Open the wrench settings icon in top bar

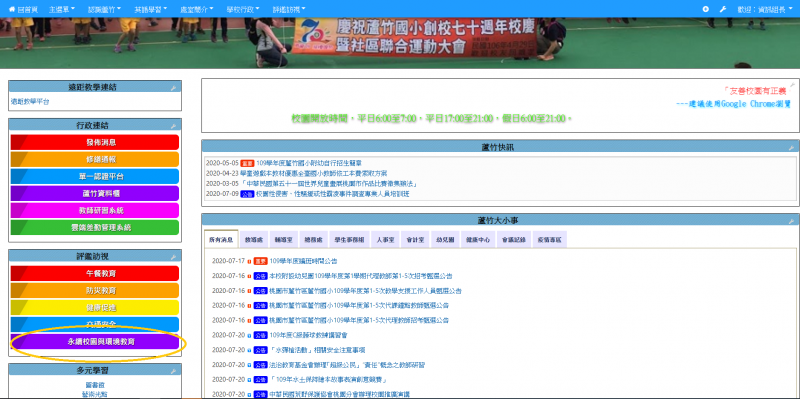722,9
